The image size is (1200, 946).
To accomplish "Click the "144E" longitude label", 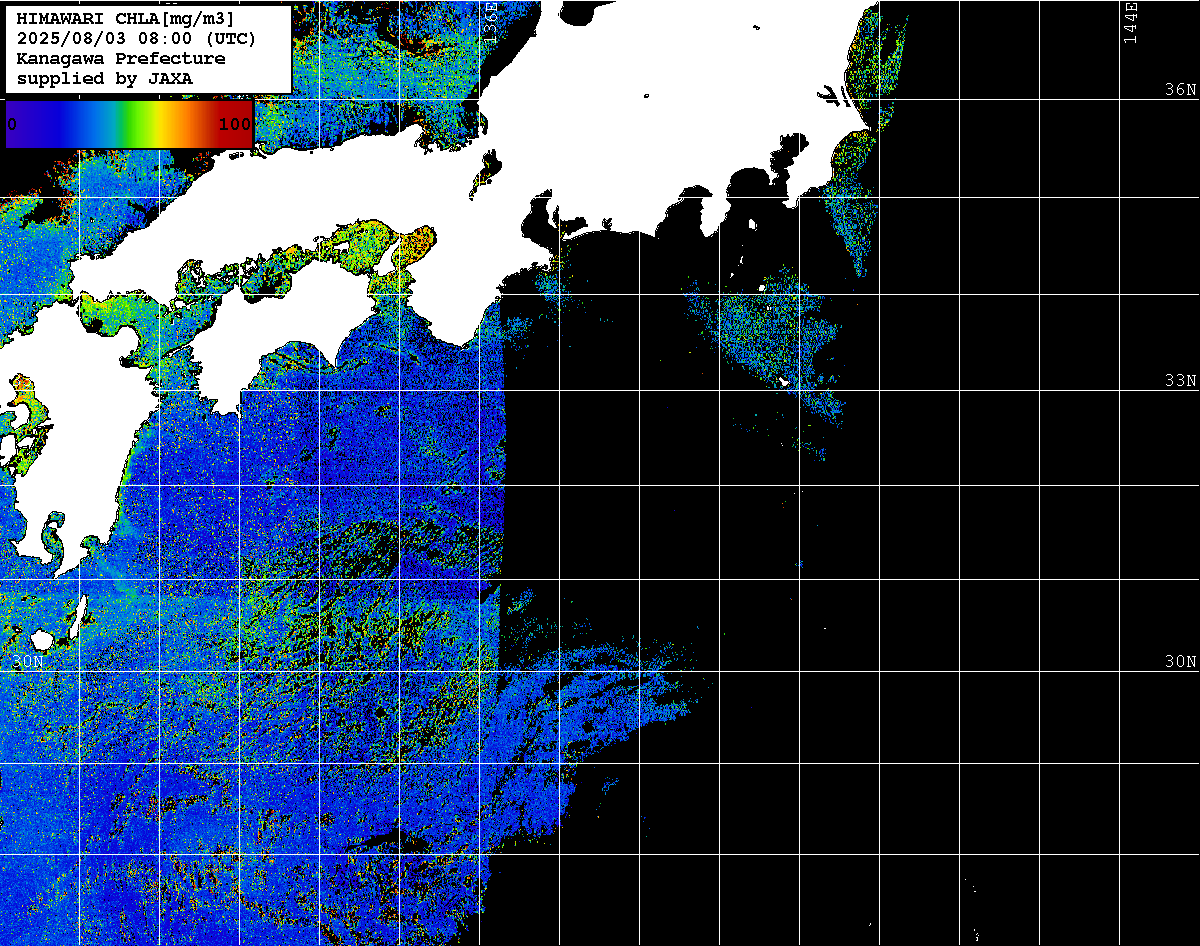I will coord(1130,22).
